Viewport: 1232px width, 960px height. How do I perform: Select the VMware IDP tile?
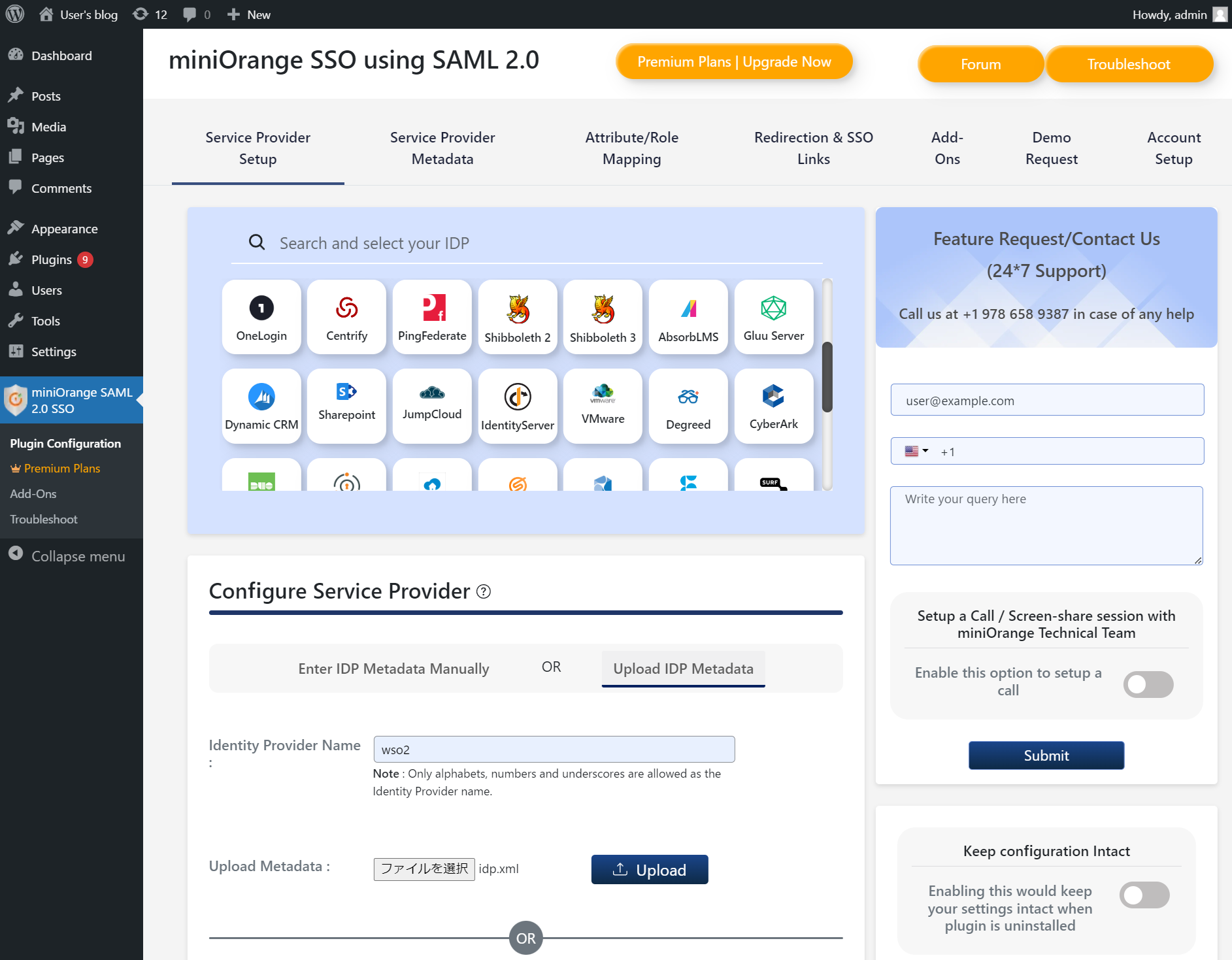tap(603, 406)
